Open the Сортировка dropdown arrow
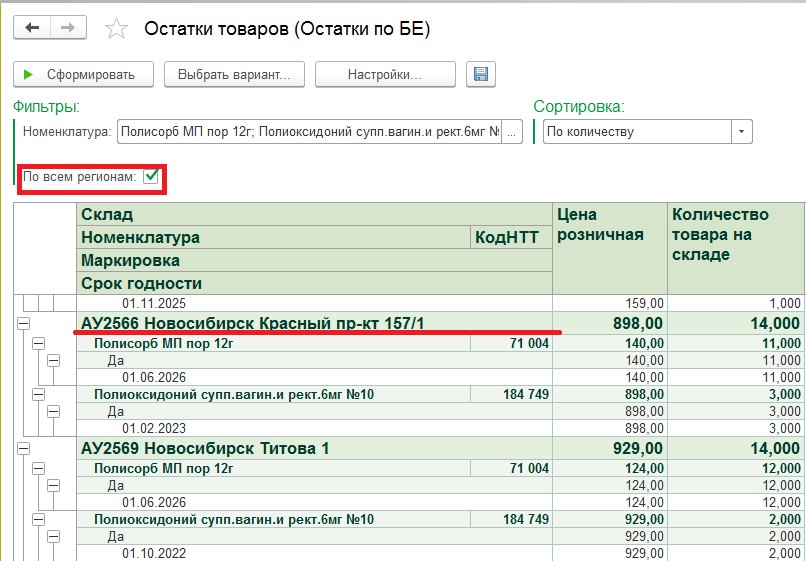Viewport: 806px width, 561px height. click(741, 132)
